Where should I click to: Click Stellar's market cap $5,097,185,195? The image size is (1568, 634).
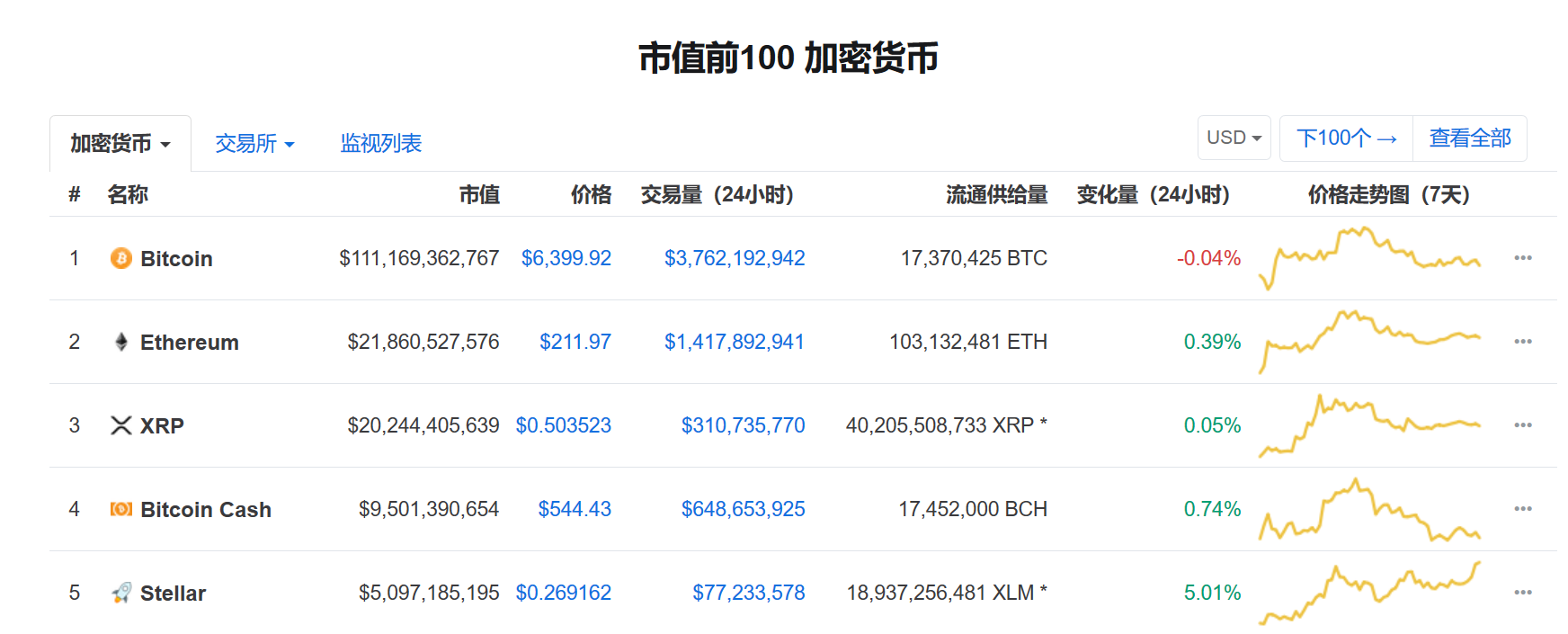click(x=429, y=593)
